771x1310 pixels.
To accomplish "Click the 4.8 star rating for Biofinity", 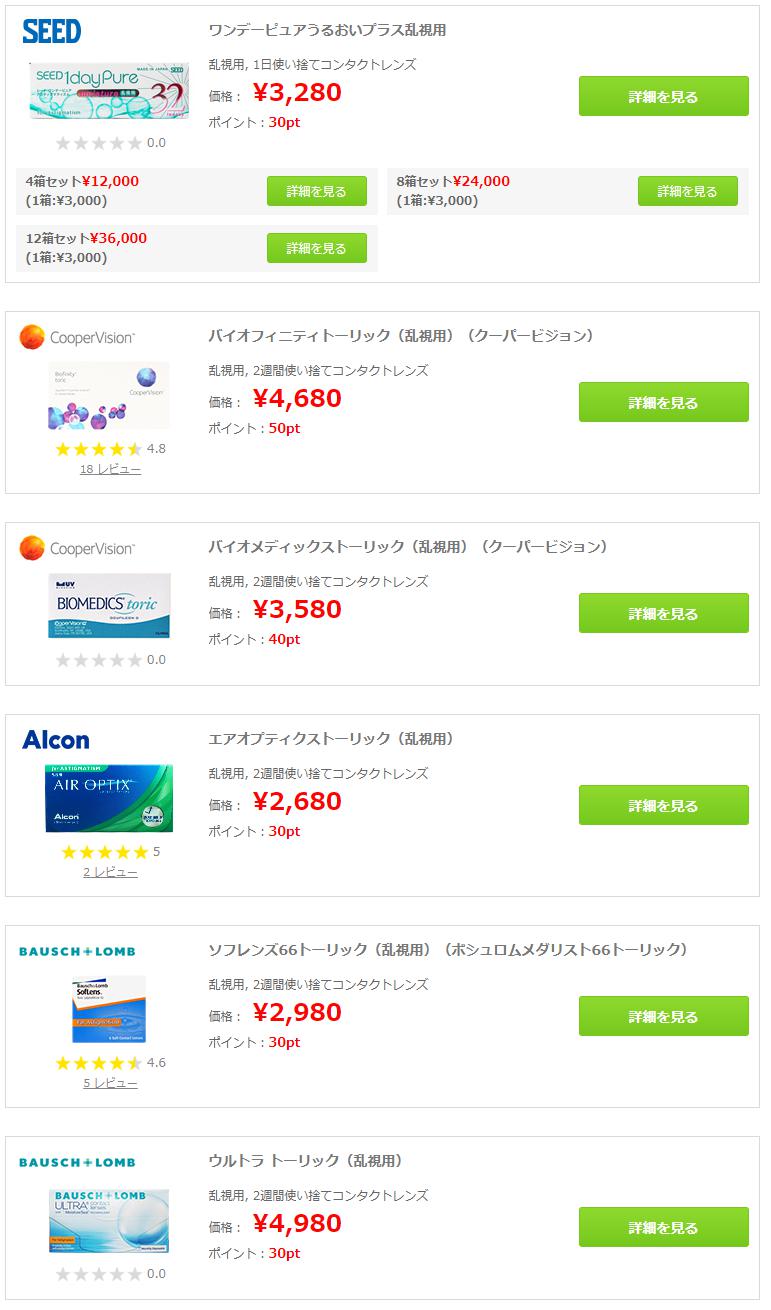I will pos(110,449).
